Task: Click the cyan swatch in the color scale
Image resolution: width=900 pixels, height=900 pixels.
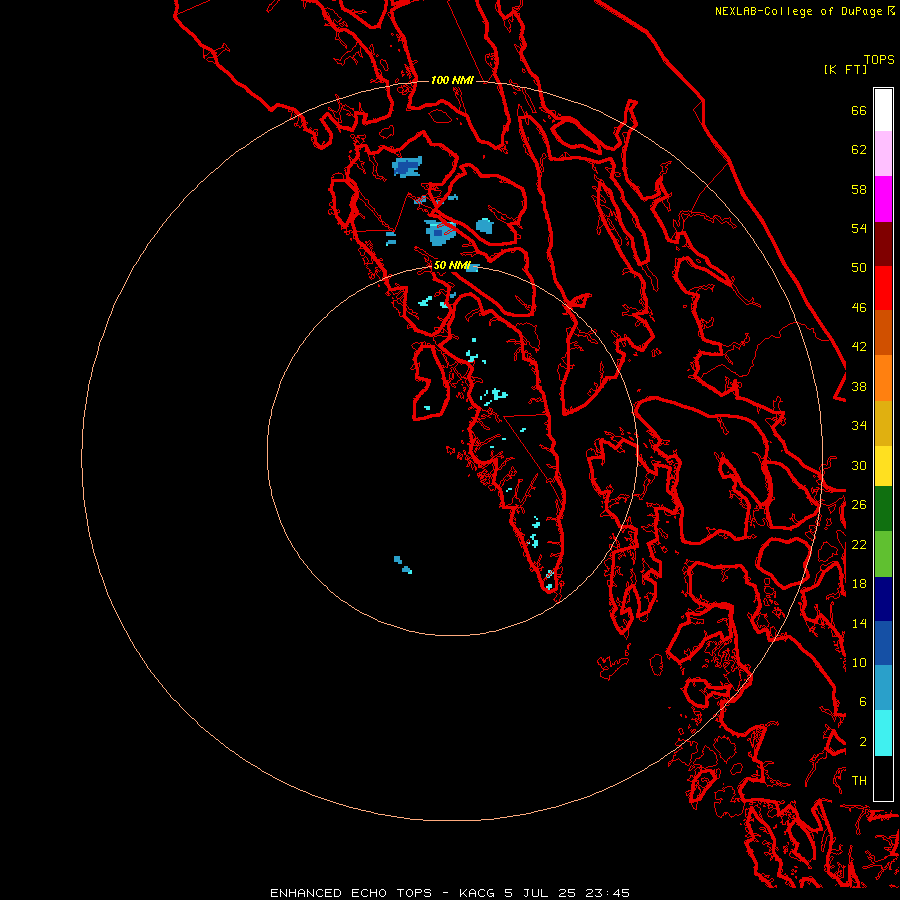Action: tap(883, 733)
